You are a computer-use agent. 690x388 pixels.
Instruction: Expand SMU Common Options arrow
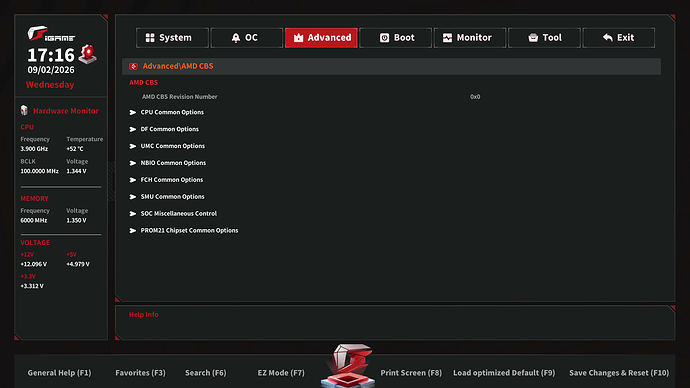[132, 197]
